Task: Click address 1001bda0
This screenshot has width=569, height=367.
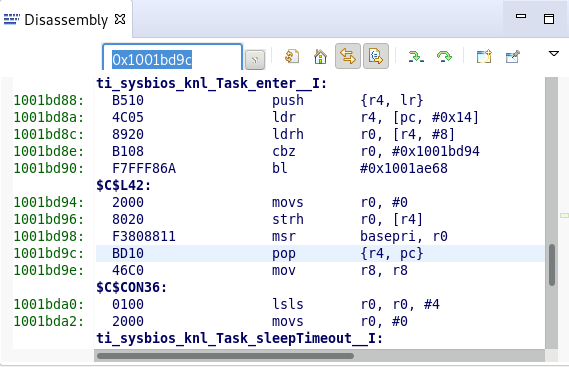Action: point(49,304)
